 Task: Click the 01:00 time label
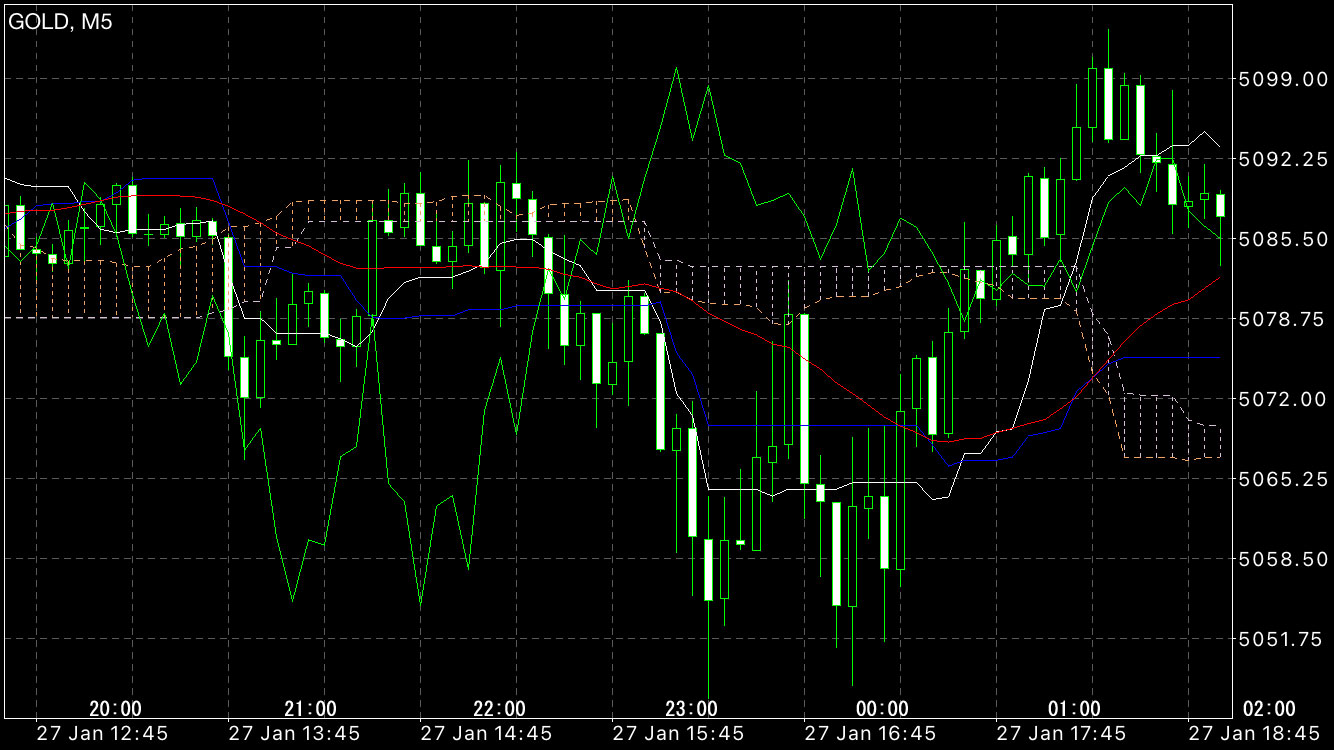tap(1075, 709)
